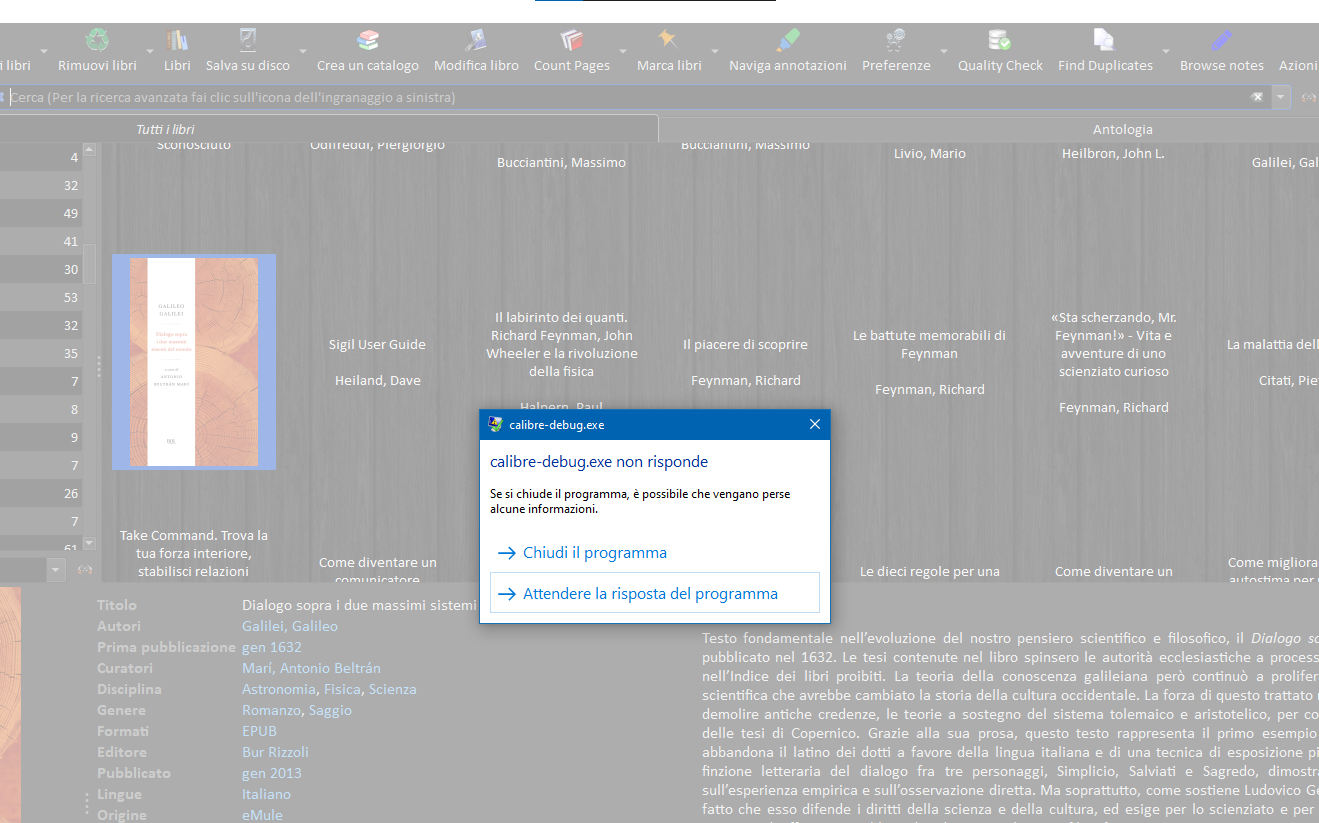Click the gen 2013 Pubblicato value
This screenshot has width=1319, height=823.
pos(271,773)
